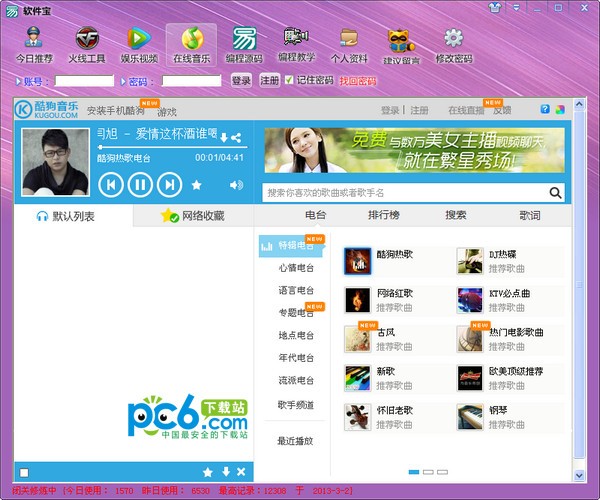Select 在线音乐 toolbar icon
The width and height of the screenshot is (600, 500).
(191, 45)
